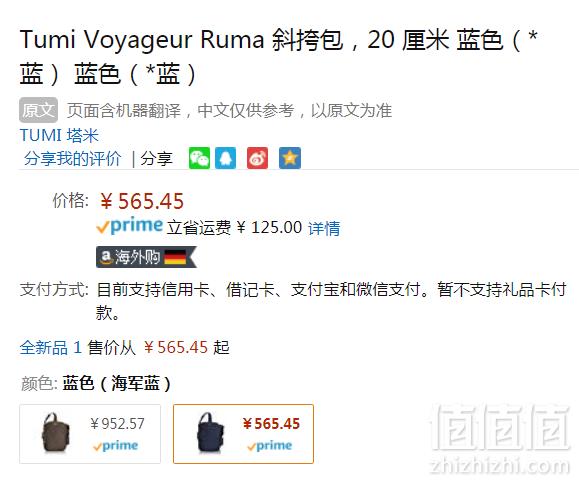Open the 分享我的评价 link
The image size is (579, 483).
point(72,159)
